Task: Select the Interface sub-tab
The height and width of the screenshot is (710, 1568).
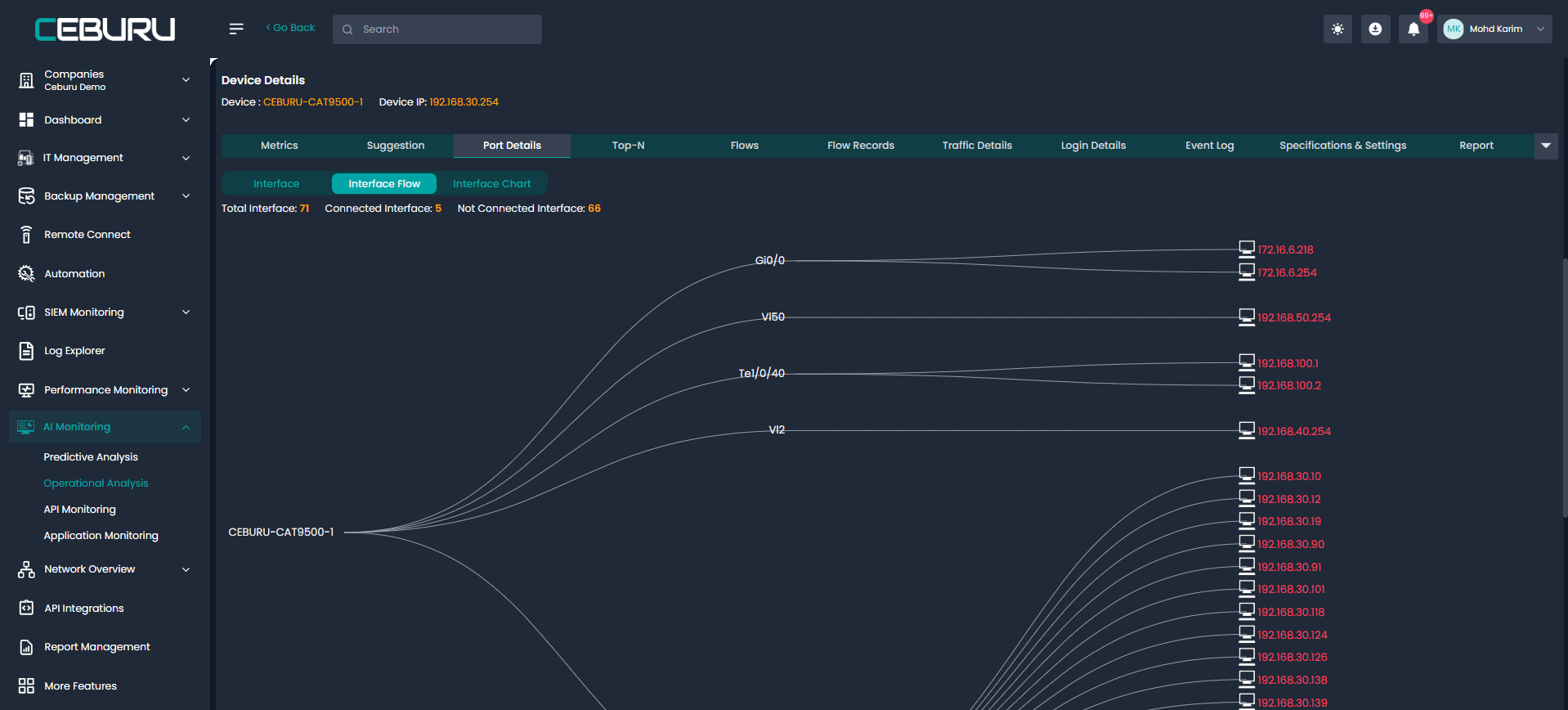Action: pyautogui.click(x=276, y=184)
